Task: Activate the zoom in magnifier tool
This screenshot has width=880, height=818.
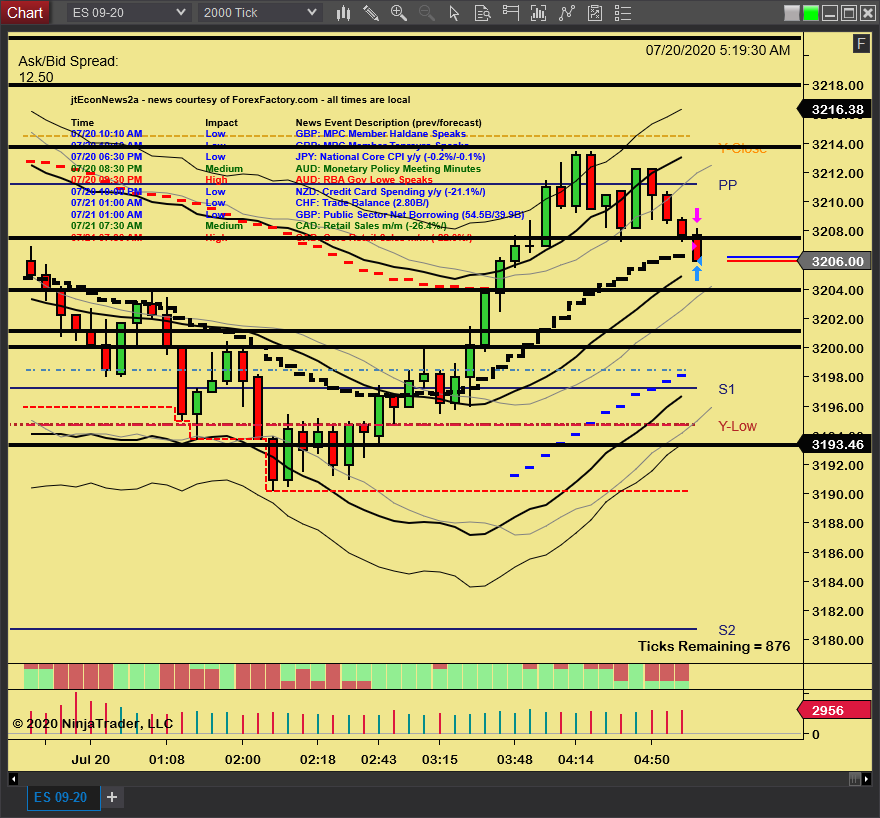Action: [398, 13]
